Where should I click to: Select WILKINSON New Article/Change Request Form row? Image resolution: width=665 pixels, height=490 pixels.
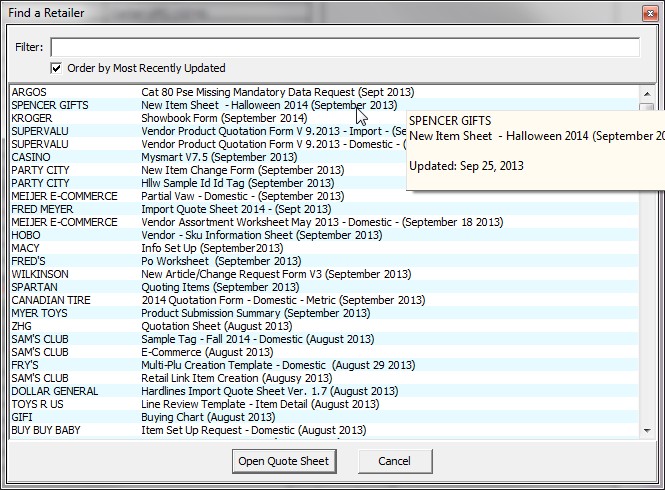coord(324,274)
